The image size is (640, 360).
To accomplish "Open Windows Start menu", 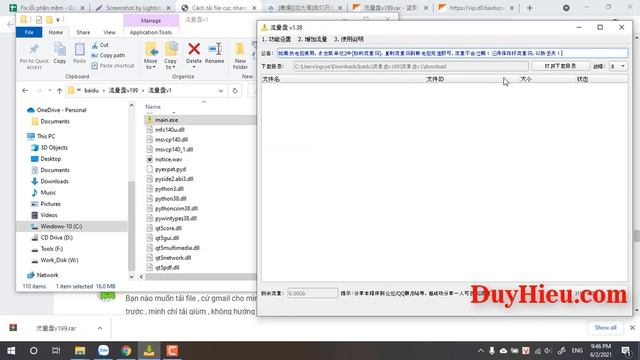I will tap(11, 351).
